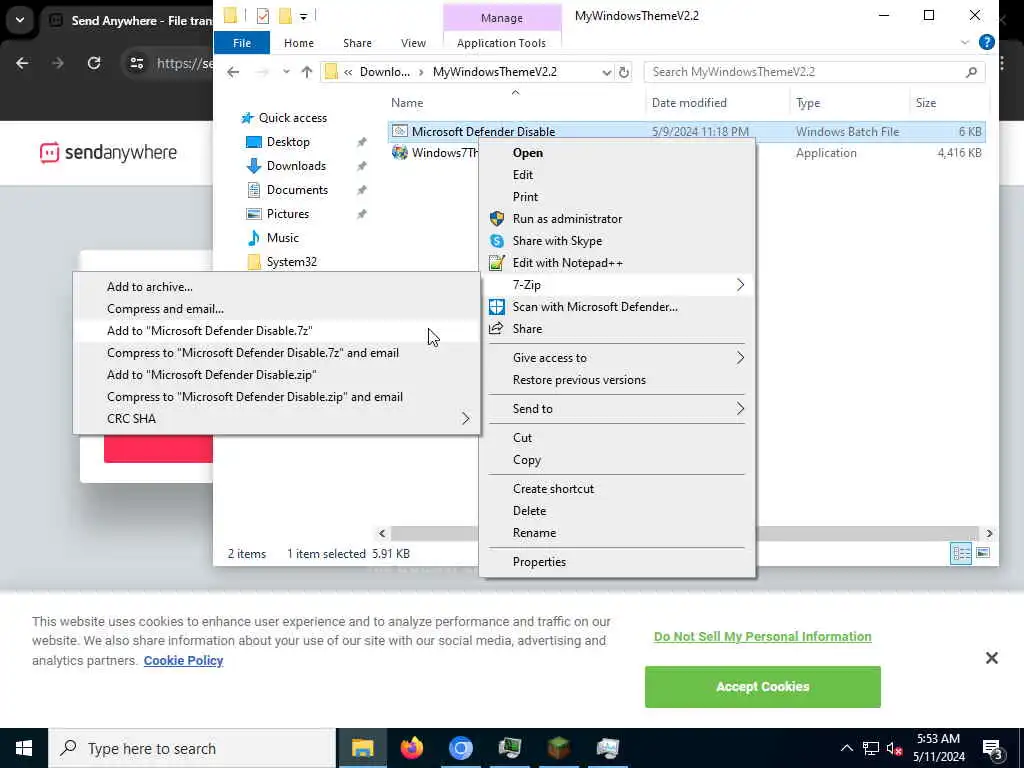Viewport: 1024px width, 768px height.
Task: Click the Accept Cookies button
Action: (x=762, y=686)
